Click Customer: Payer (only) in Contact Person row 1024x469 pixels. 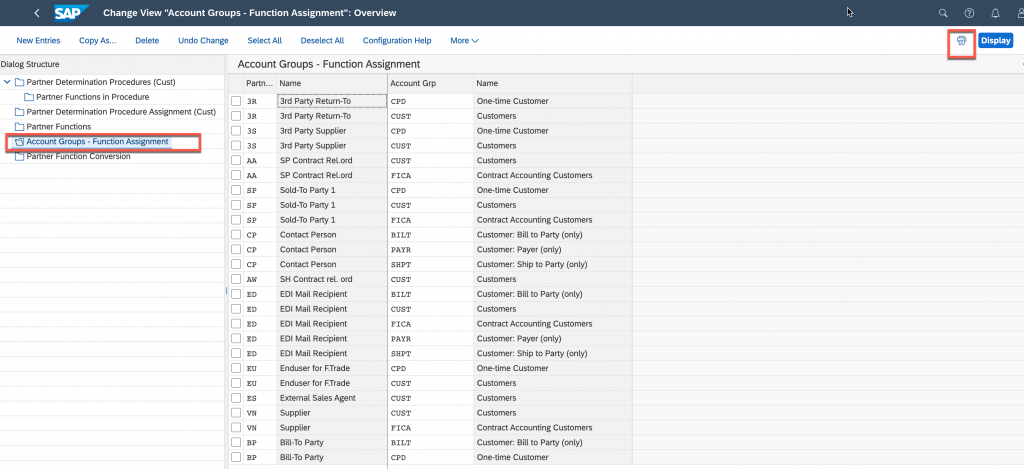tap(552, 250)
